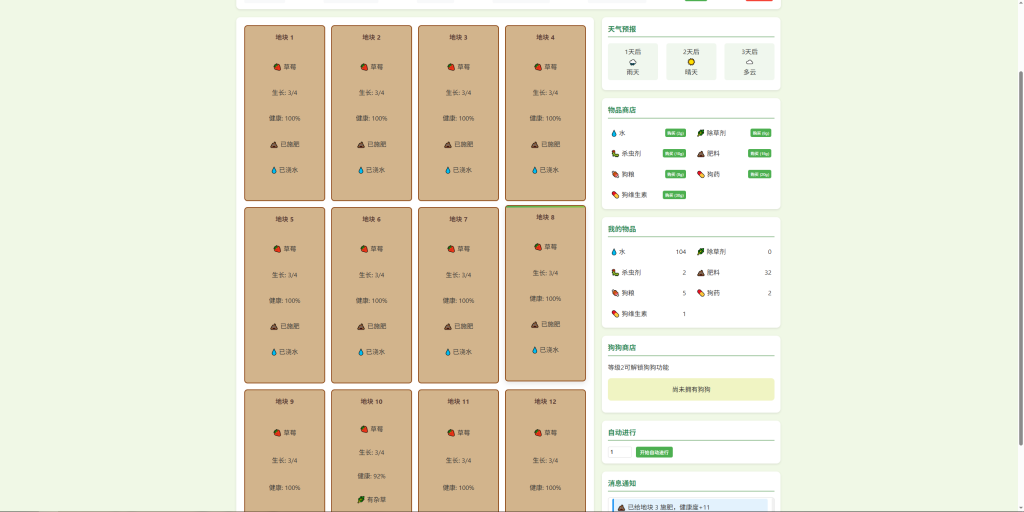Click the 尚未拥有狗狗 notice box
Screen dimensions: 1024x512
(691, 389)
